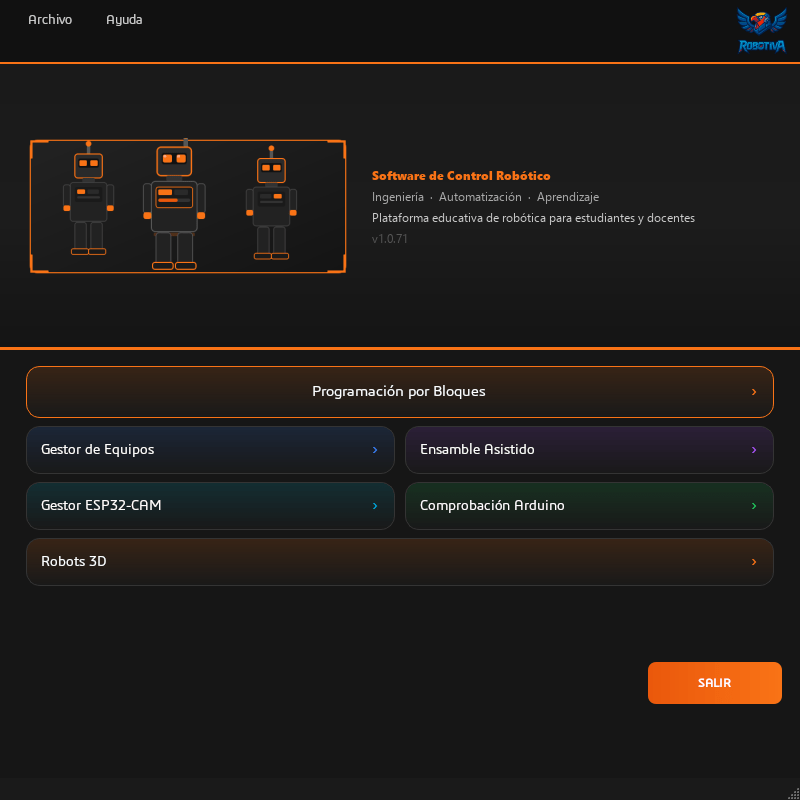Click the robots banner illustration
The width and height of the screenshot is (800, 800).
tap(188, 206)
